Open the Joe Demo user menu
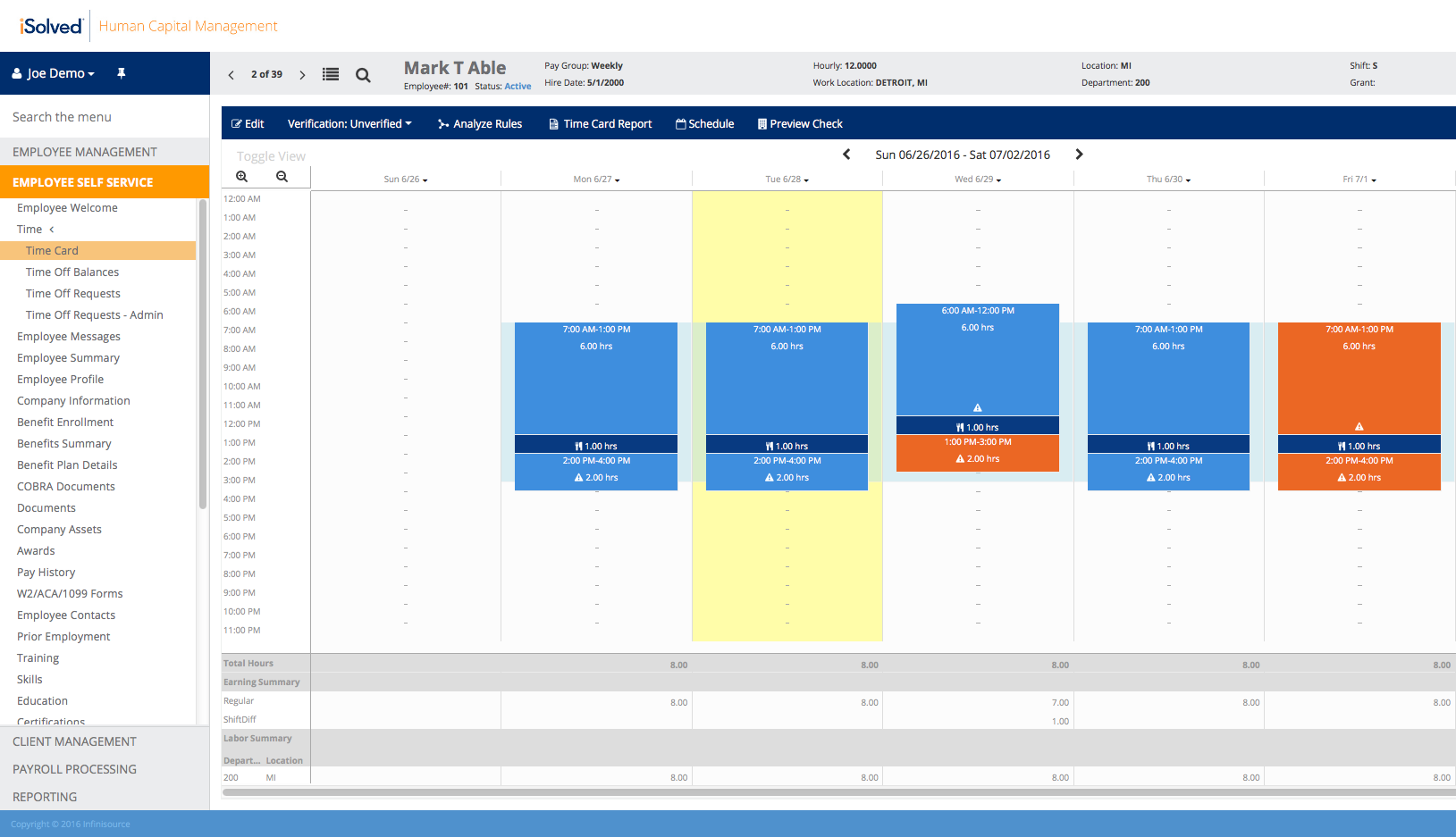 point(54,73)
